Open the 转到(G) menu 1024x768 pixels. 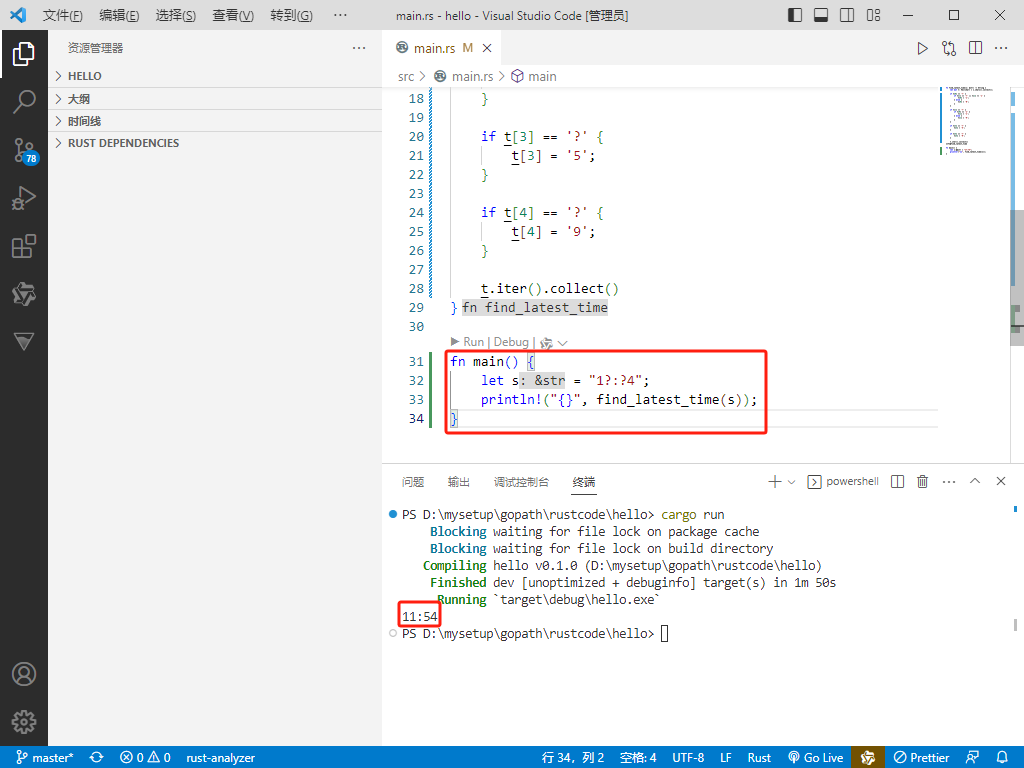pos(291,15)
